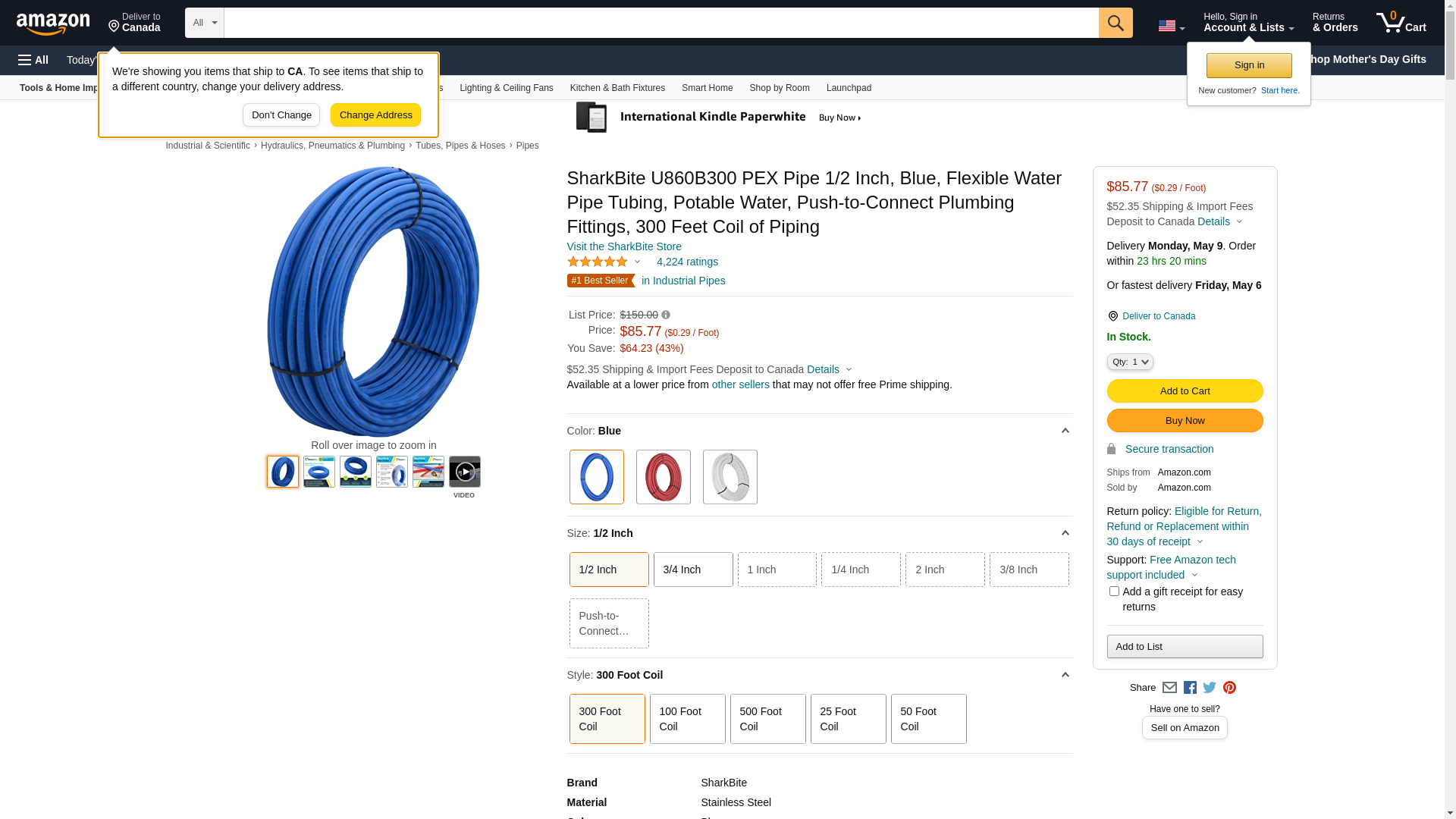The height and width of the screenshot is (819, 1456).
Task: Open the country flag language dropdown
Action: coord(1171,26)
